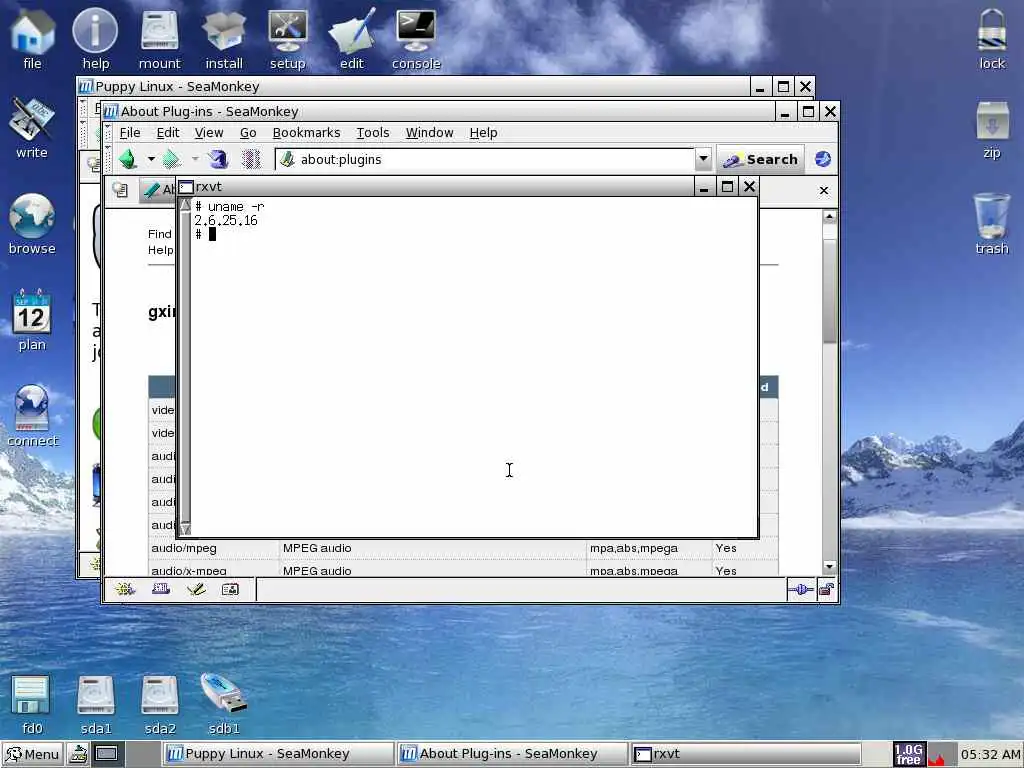The image size is (1024, 768).
Task: Click the SeaMonkey Stop button
Action: 251,159
